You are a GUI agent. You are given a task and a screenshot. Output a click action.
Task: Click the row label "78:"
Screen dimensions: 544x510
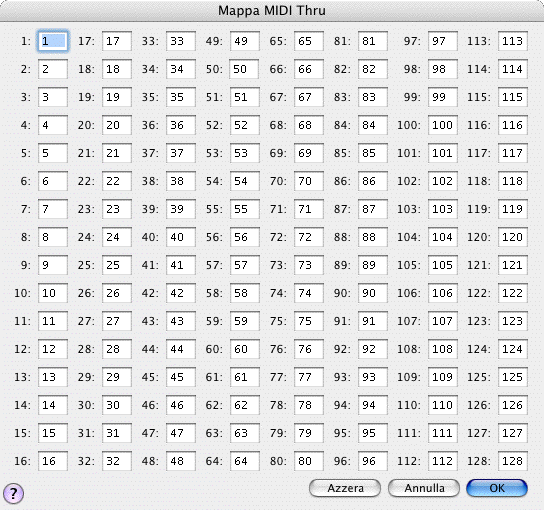pyautogui.click(x=278, y=405)
